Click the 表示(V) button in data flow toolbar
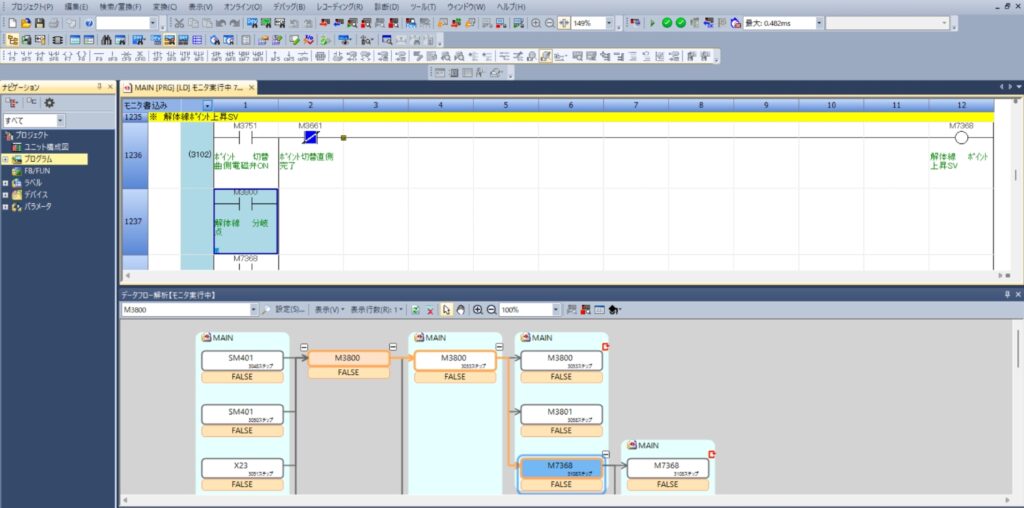The height and width of the screenshot is (508, 1024). (x=327, y=310)
